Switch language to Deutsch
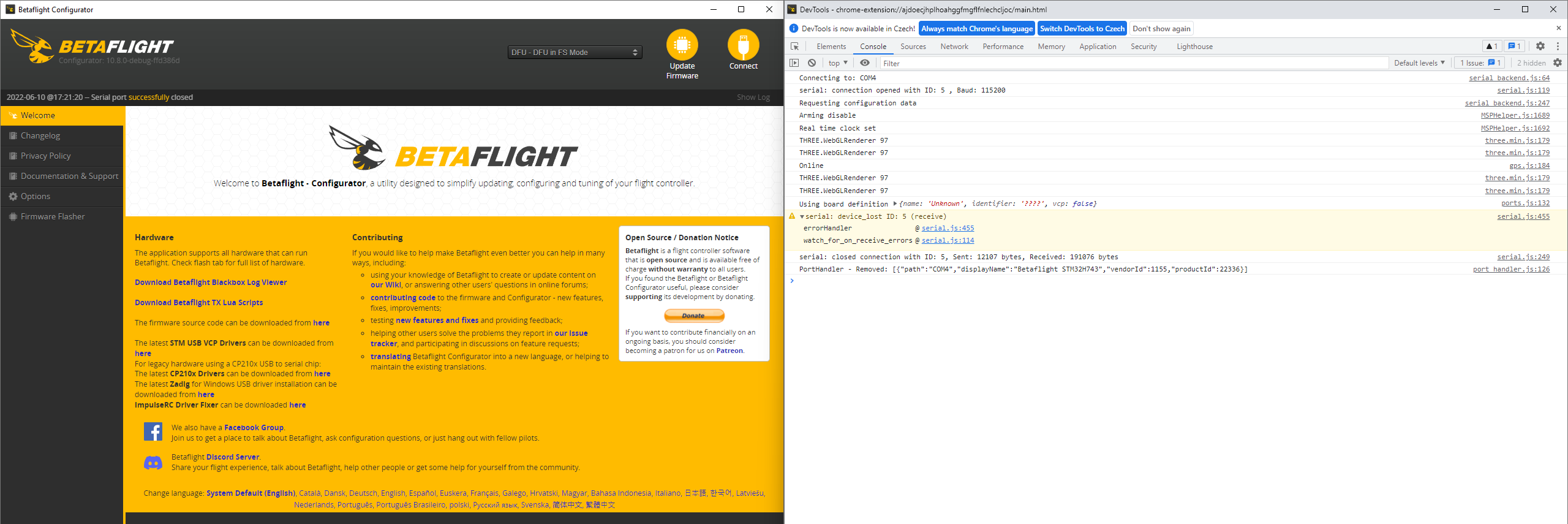 pos(363,493)
